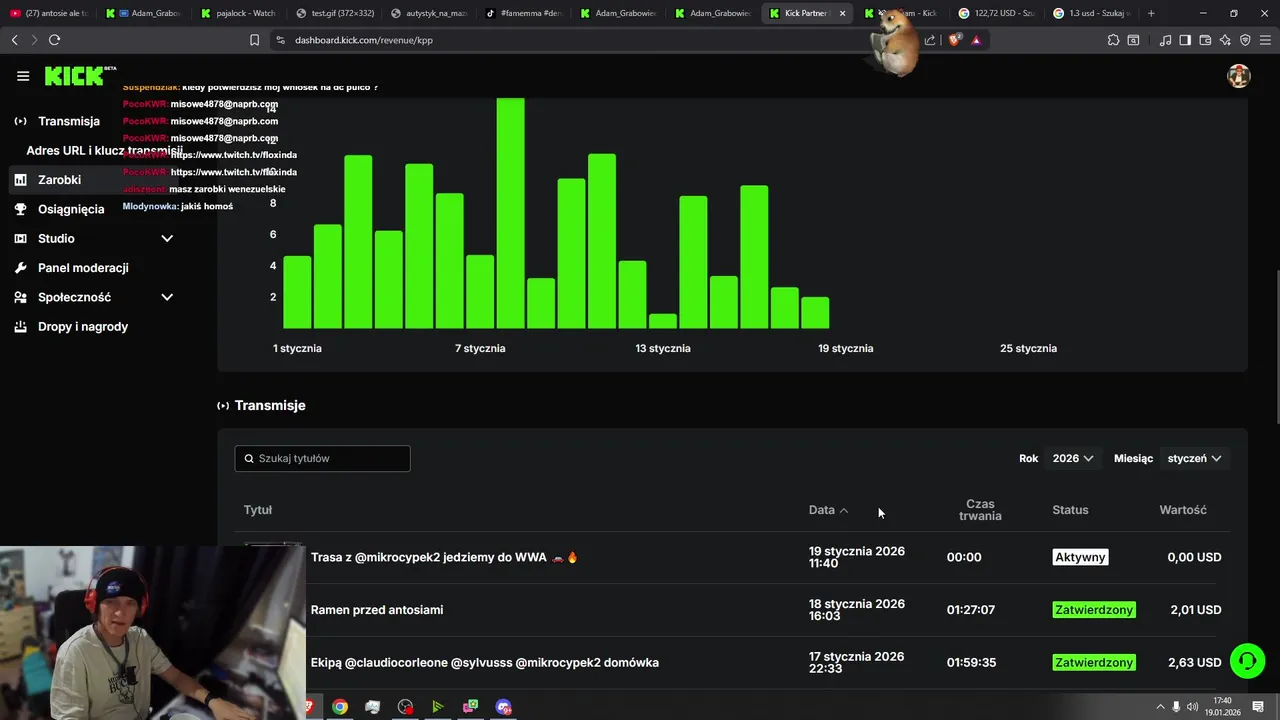The width and height of the screenshot is (1280, 720).
Task: Switch to the pajalock - Watch browser tab
Action: coord(238,13)
